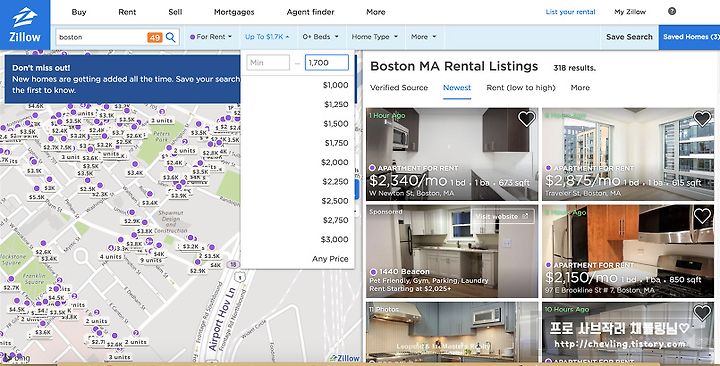Image resolution: width=720 pixels, height=366 pixels.
Task: Click the Min price input field
Action: coord(268,62)
